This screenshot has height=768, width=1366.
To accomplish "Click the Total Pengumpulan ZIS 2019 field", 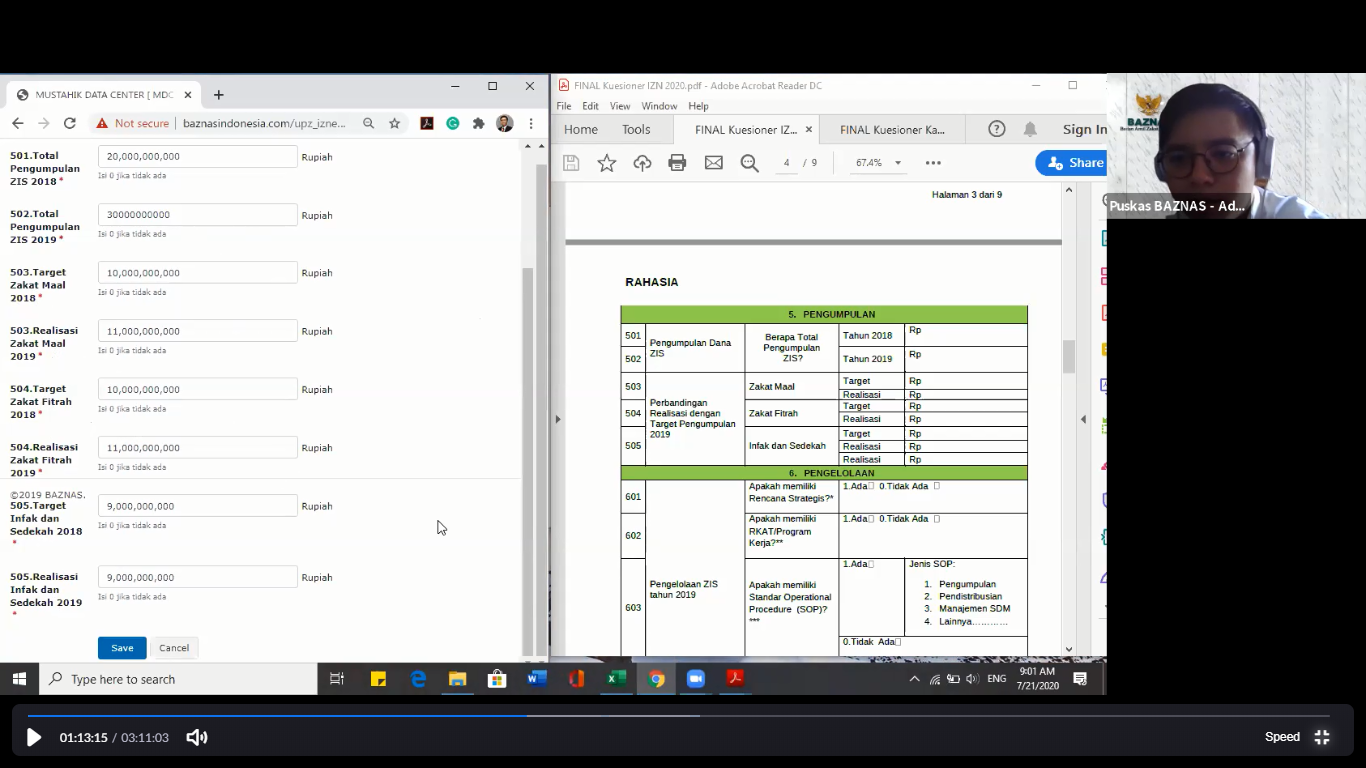I will click(197, 215).
